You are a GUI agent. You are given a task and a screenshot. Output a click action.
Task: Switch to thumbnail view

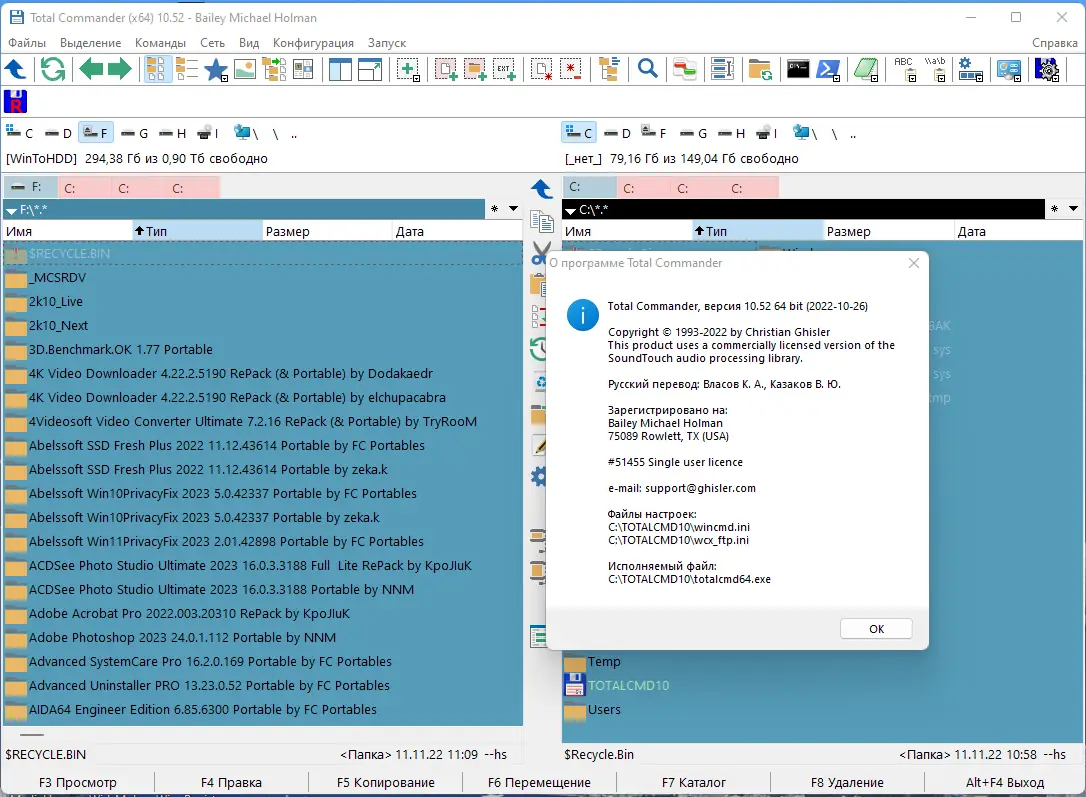243,69
